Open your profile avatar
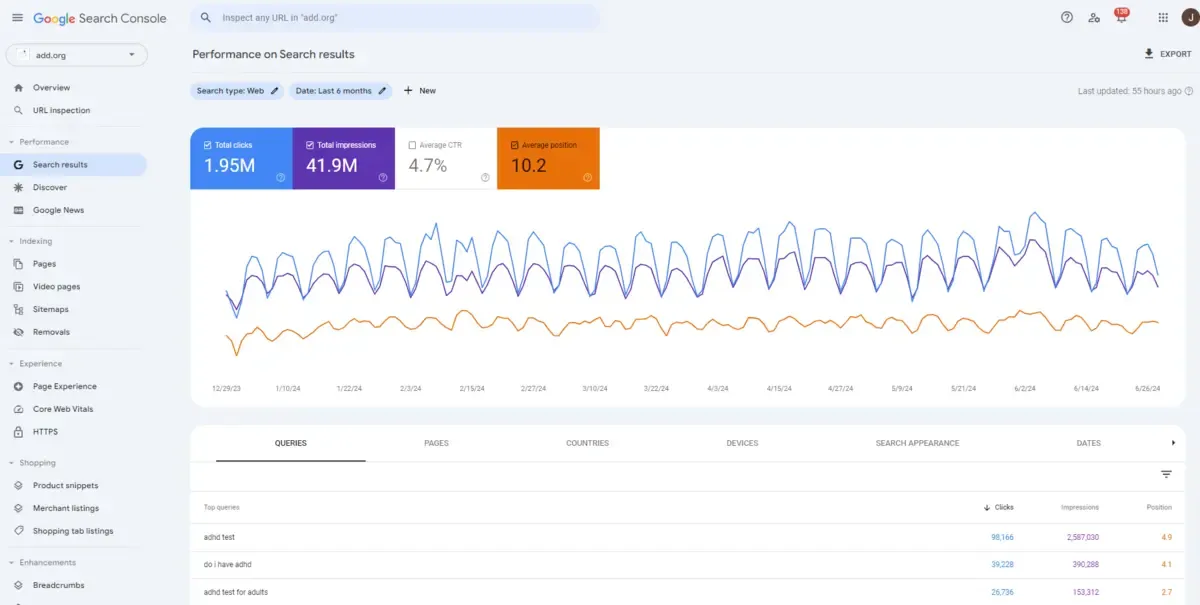 pyautogui.click(x=1188, y=17)
